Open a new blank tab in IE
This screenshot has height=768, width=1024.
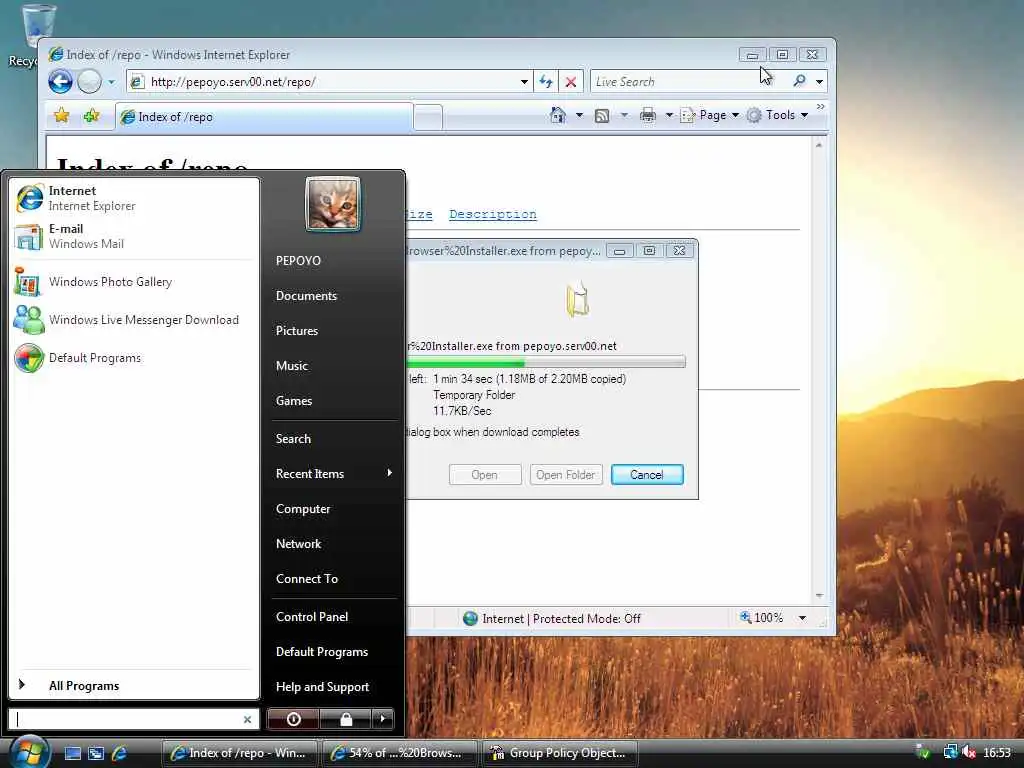428,118
